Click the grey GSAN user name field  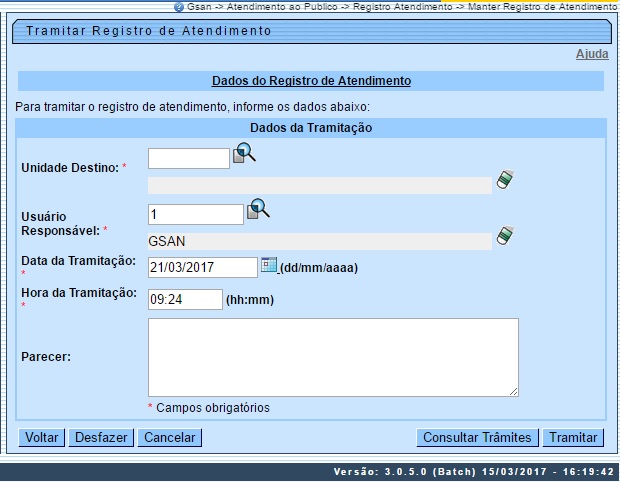319,241
